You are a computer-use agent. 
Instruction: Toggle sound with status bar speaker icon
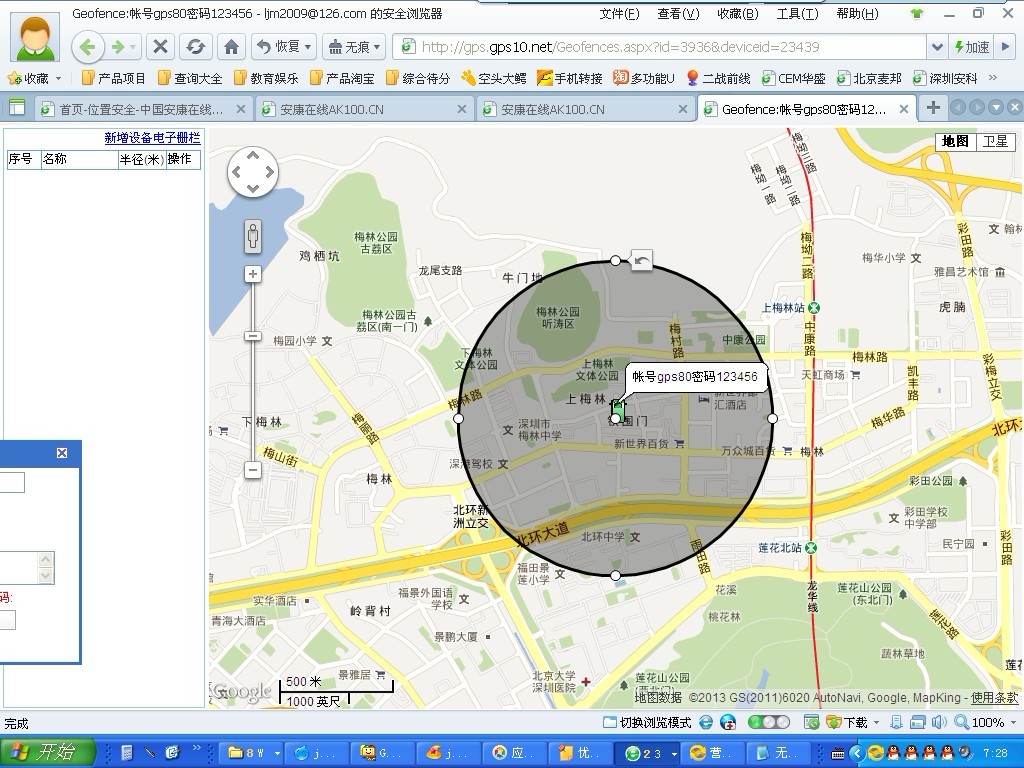(939, 722)
